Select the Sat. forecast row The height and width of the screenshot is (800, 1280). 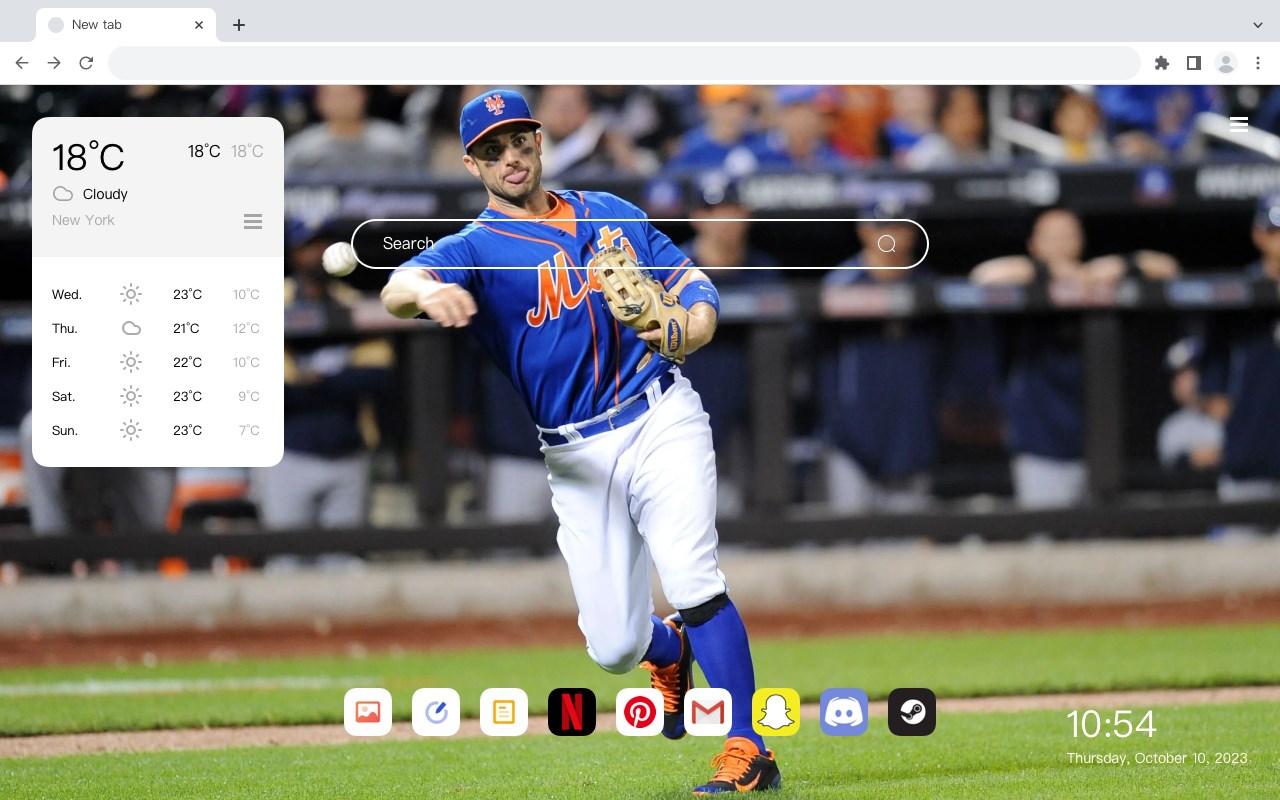tap(158, 396)
